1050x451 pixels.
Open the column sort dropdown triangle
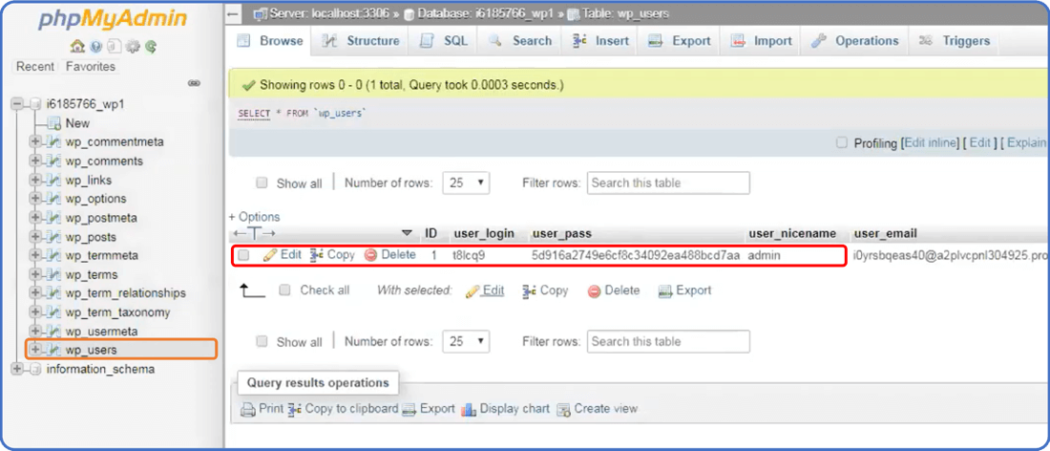click(406, 233)
